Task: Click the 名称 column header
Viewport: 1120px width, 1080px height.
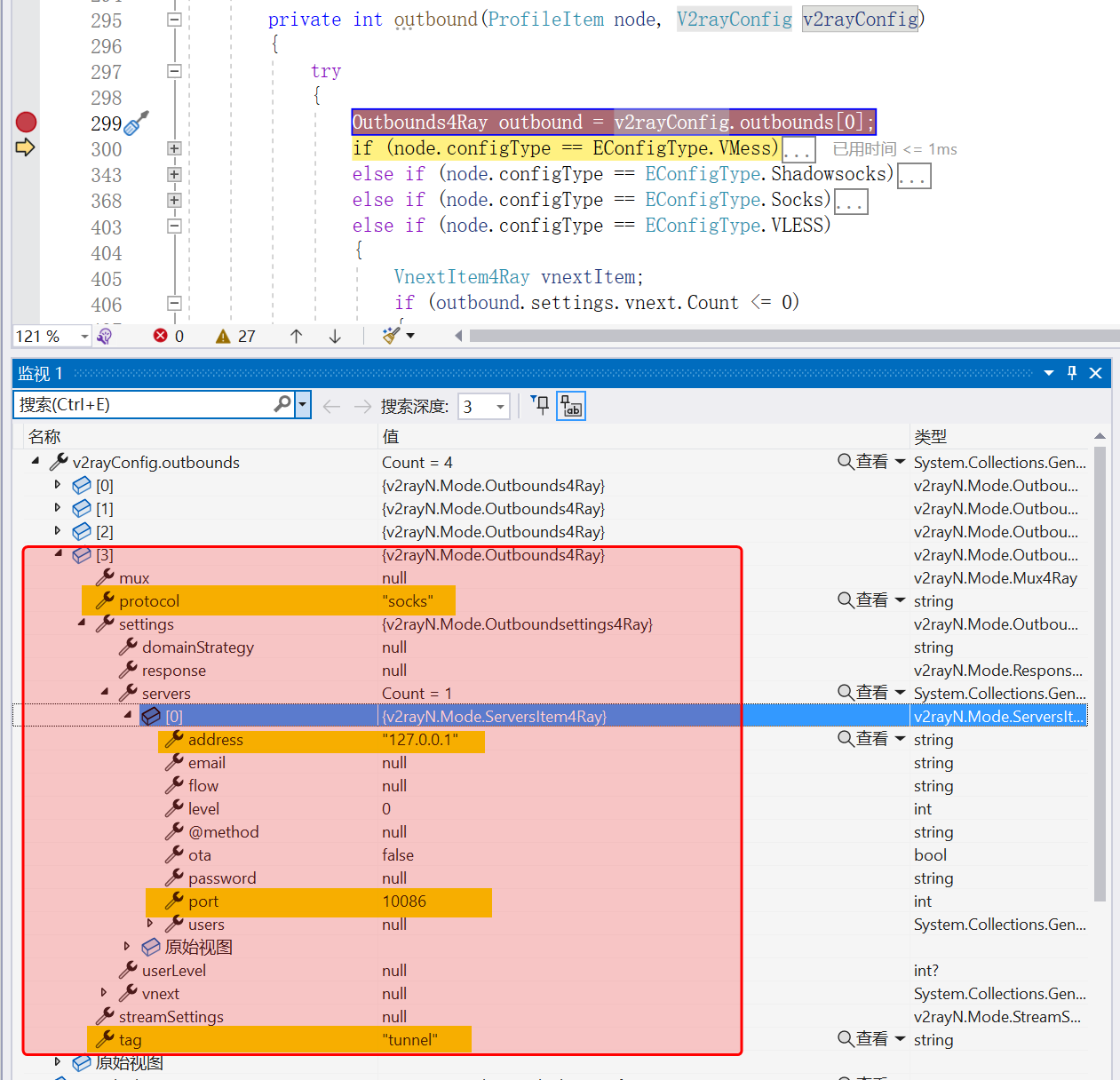Action: tap(44, 436)
